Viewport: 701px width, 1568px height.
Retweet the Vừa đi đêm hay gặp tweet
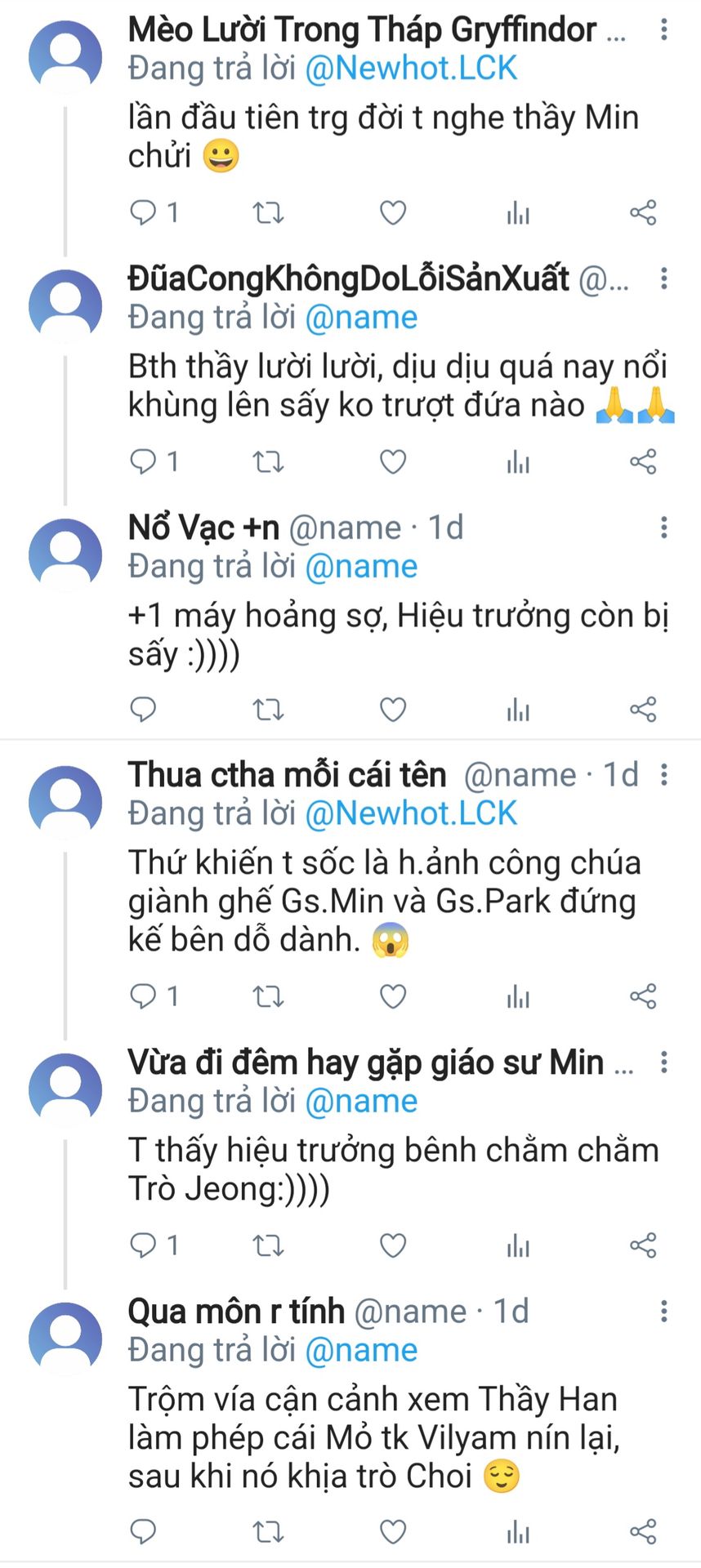coord(267,1246)
